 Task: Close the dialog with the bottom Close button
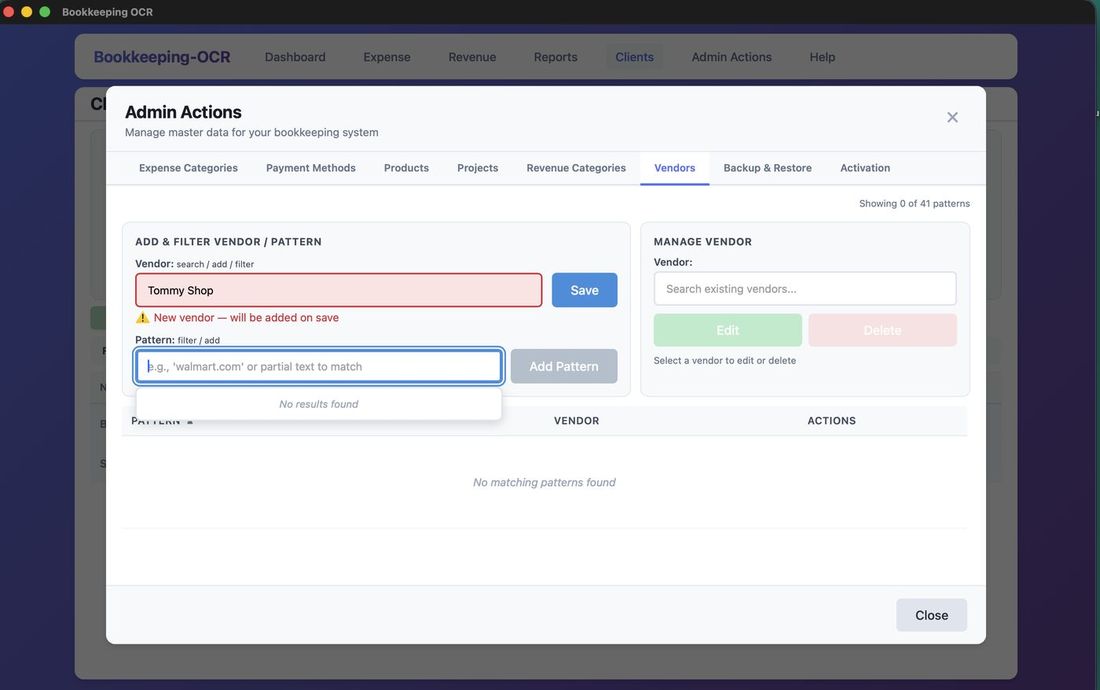click(931, 615)
